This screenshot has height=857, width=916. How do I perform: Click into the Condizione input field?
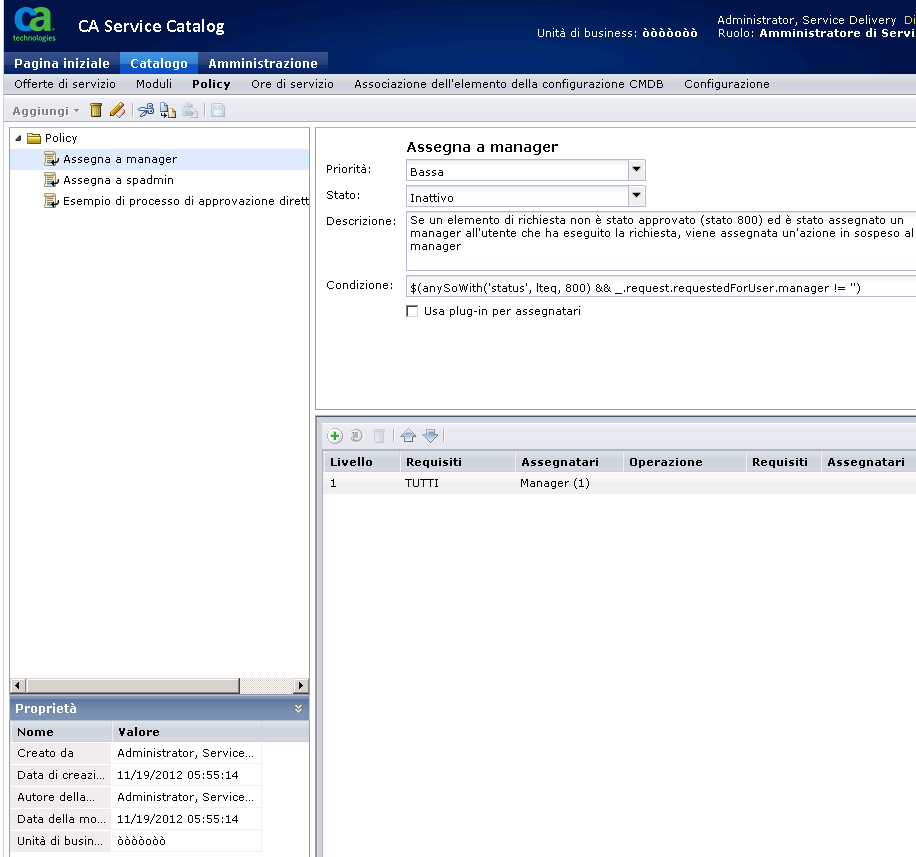tap(660, 287)
